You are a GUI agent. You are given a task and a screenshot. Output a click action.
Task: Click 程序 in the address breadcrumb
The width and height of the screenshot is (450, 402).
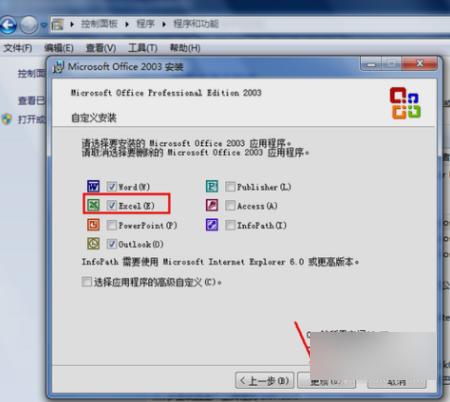[145, 24]
